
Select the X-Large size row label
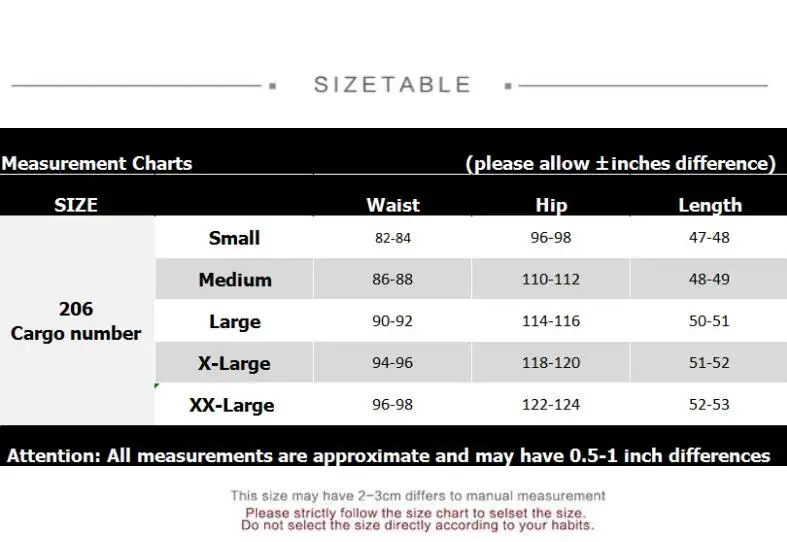[234, 363]
